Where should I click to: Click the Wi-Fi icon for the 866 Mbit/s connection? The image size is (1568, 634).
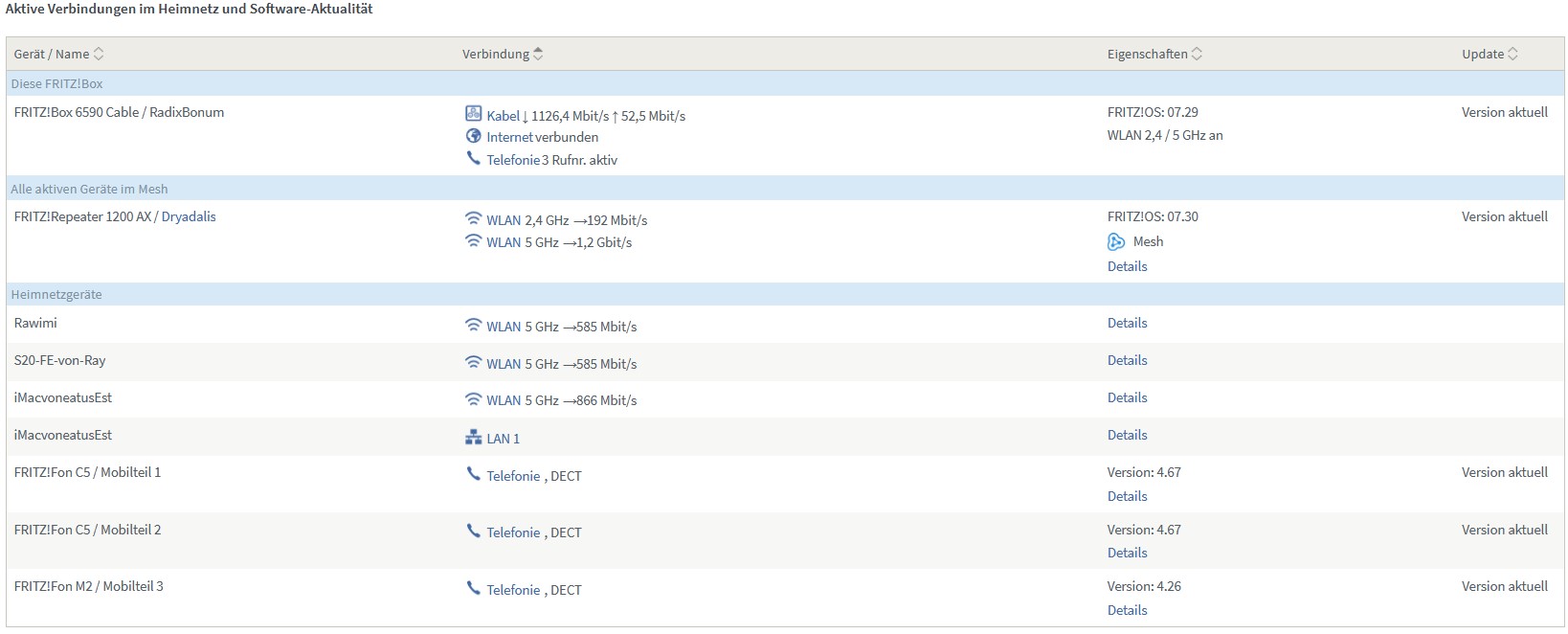pyautogui.click(x=473, y=398)
